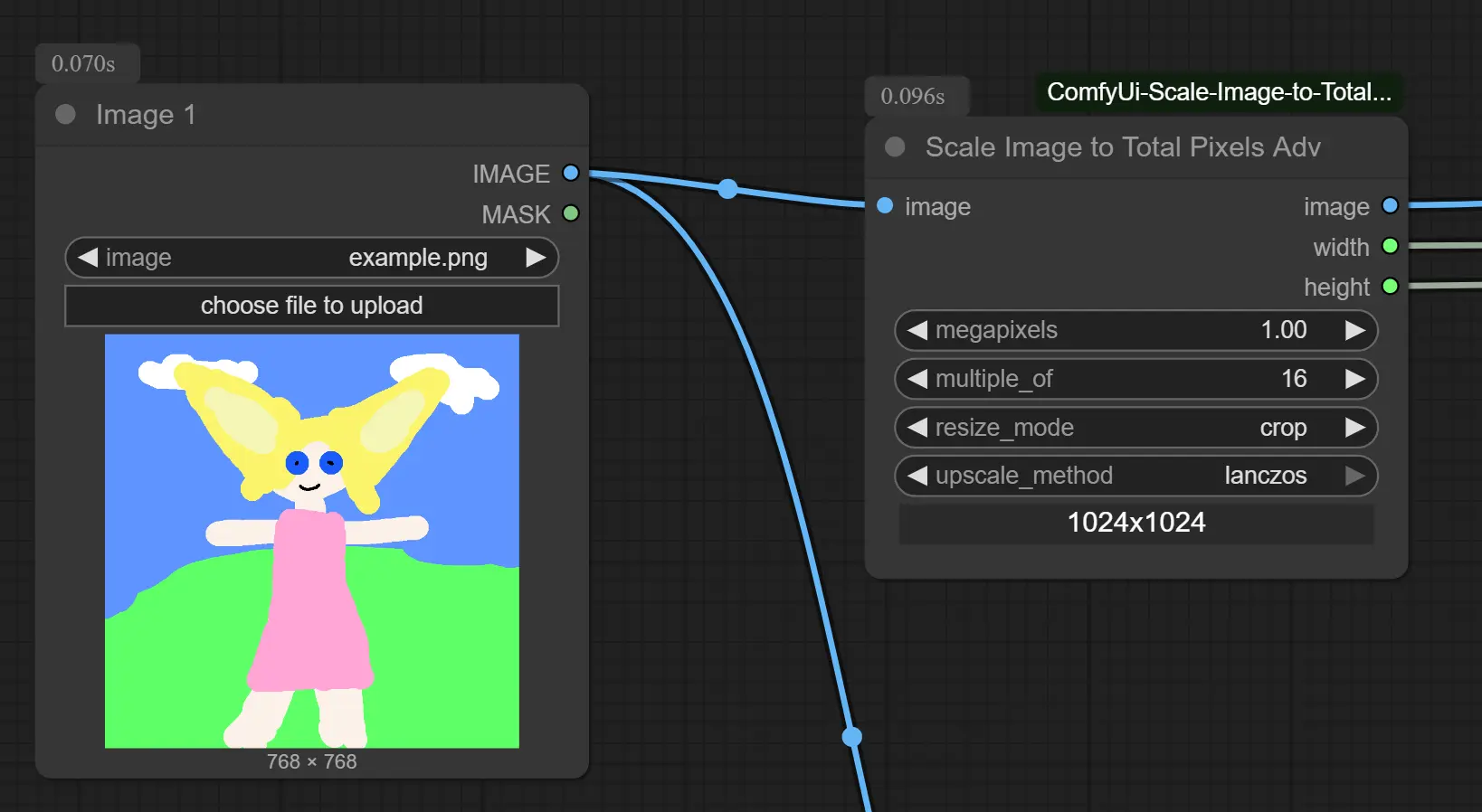The width and height of the screenshot is (1482, 812).
Task: Increase megapixels value with right arrow
Action: pyautogui.click(x=1354, y=330)
